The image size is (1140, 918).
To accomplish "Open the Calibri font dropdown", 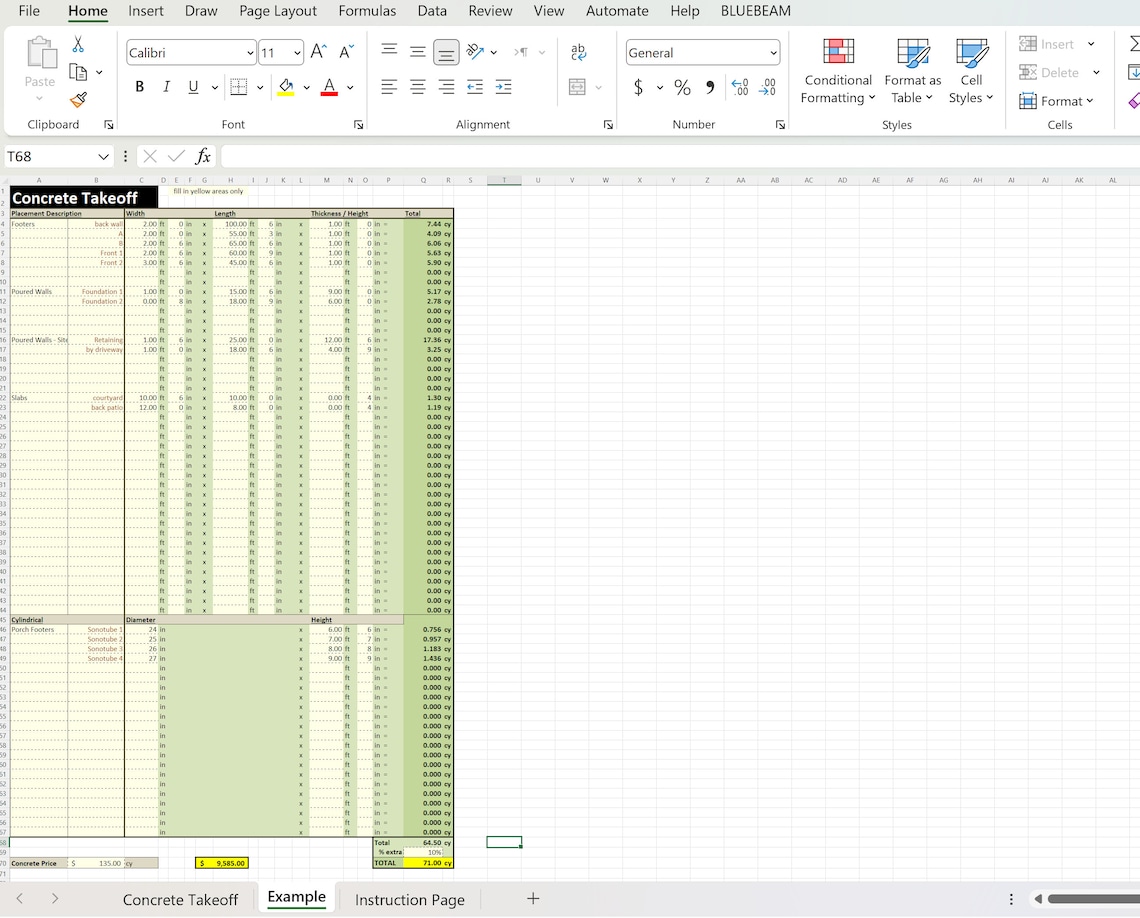I will tap(251, 52).
